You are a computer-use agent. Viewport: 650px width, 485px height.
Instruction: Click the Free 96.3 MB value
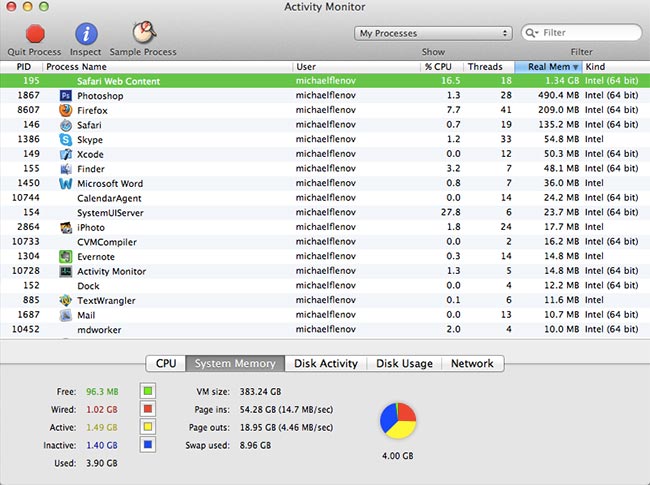(x=102, y=392)
